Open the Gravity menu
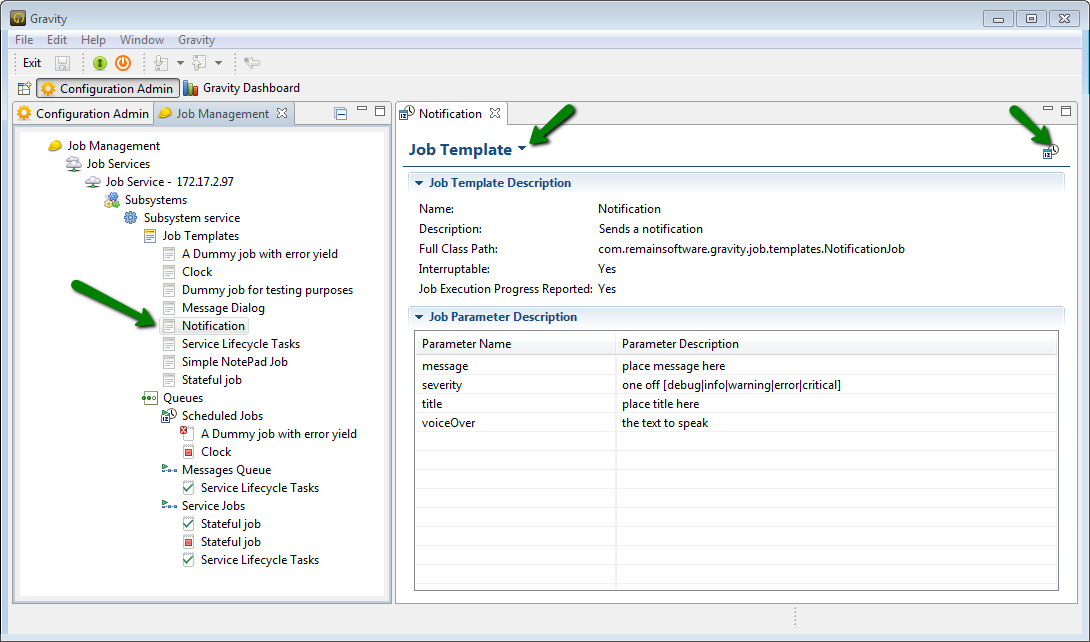This screenshot has height=642, width=1090. point(196,40)
